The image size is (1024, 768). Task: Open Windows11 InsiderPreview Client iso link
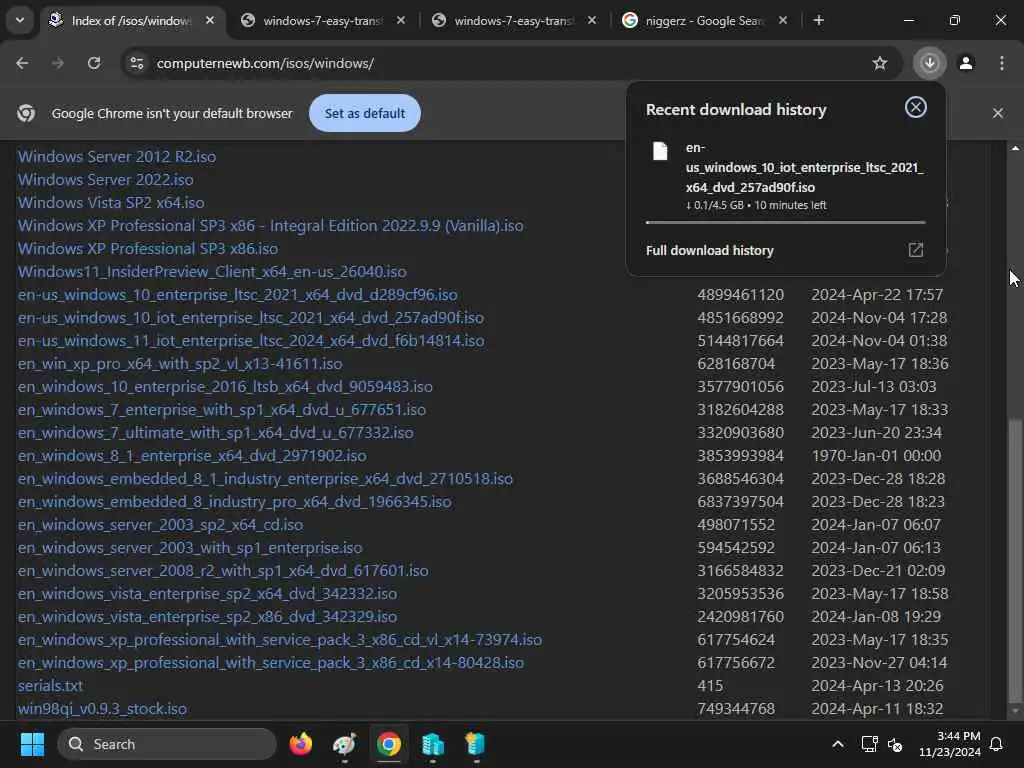point(212,271)
